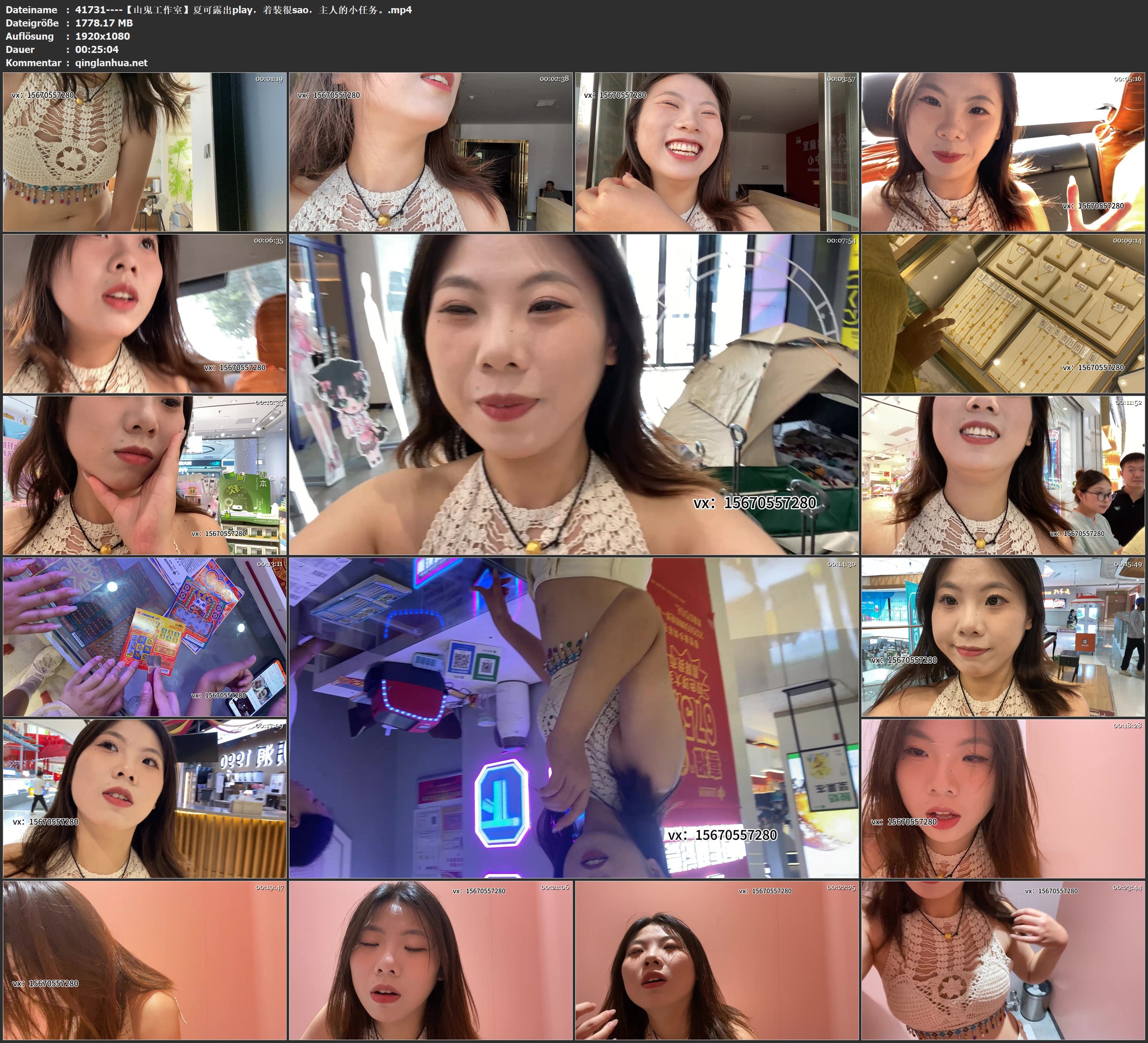Open the large frame at 00:07:54
This screenshot has height=1043, width=1148.
click(x=574, y=394)
